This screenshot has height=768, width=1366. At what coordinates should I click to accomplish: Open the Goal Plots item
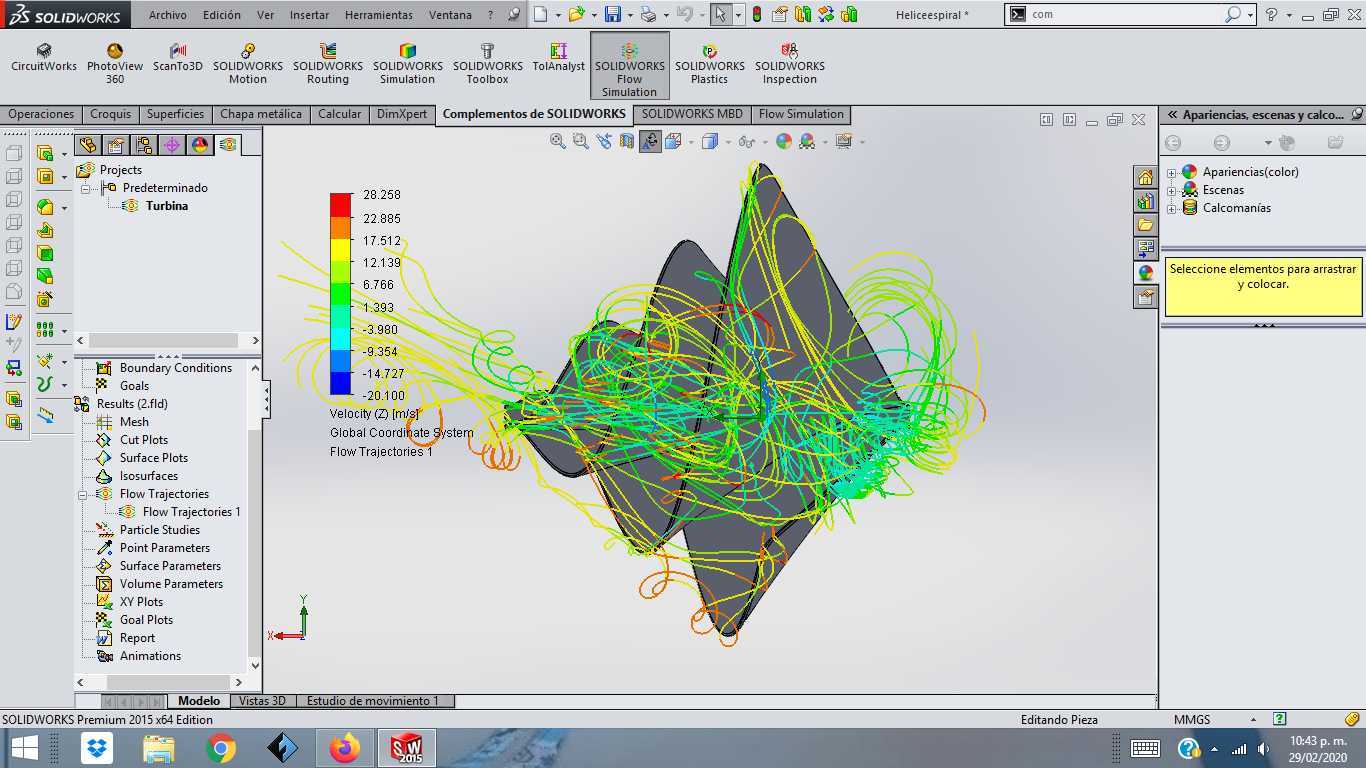[146, 620]
